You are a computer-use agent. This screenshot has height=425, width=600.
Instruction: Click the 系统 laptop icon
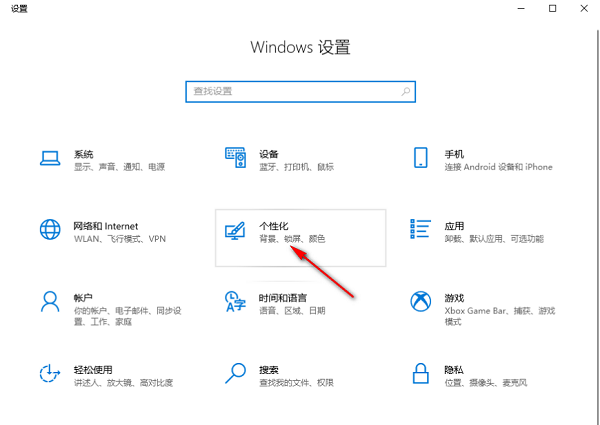(x=50, y=160)
